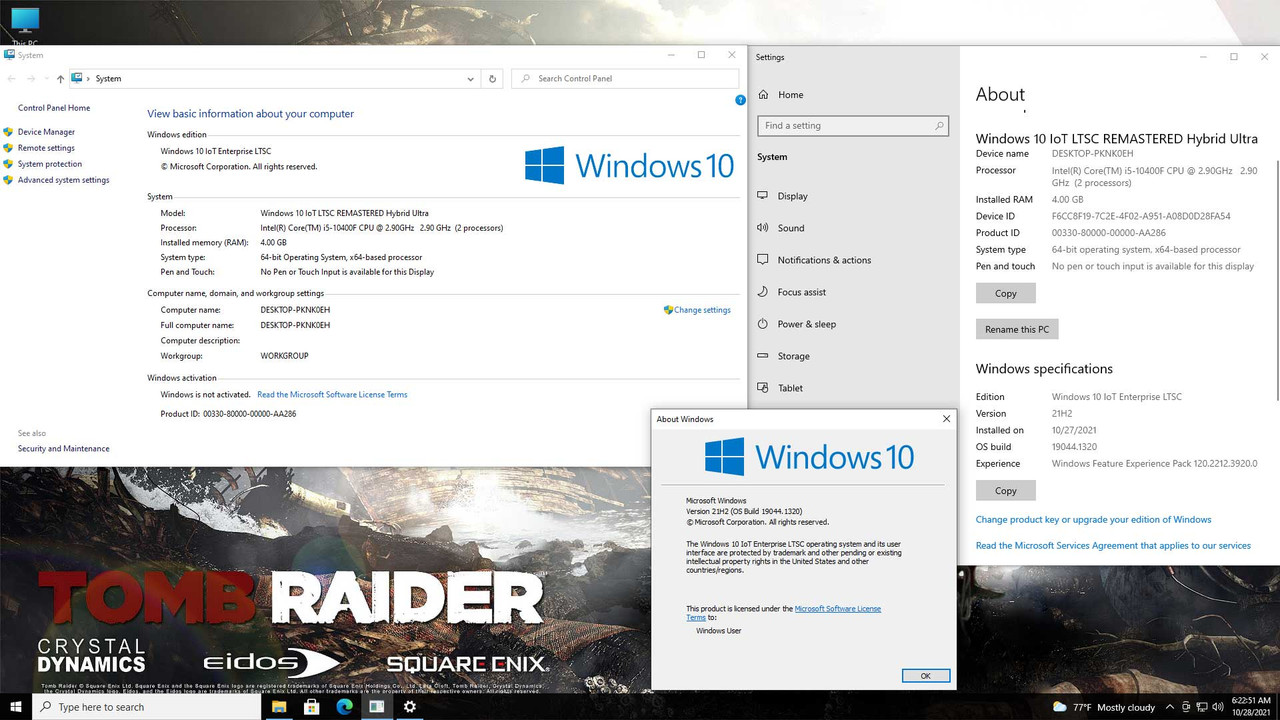This screenshot has width=1280, height=720.
Task: Click the System category heading in Settings
Action: (x=772, y=157)
